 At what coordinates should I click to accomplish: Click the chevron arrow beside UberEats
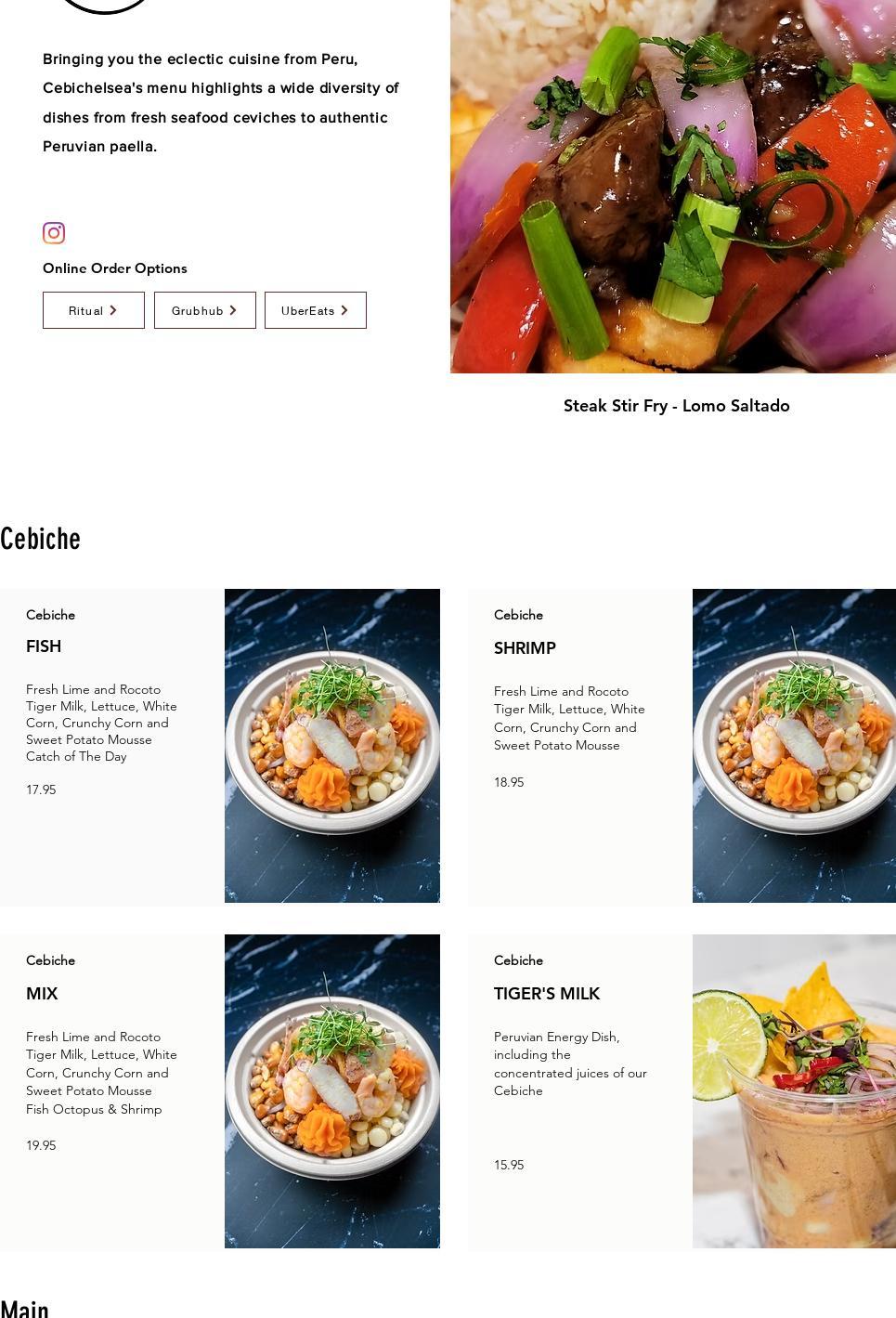[x=344, y=310]
